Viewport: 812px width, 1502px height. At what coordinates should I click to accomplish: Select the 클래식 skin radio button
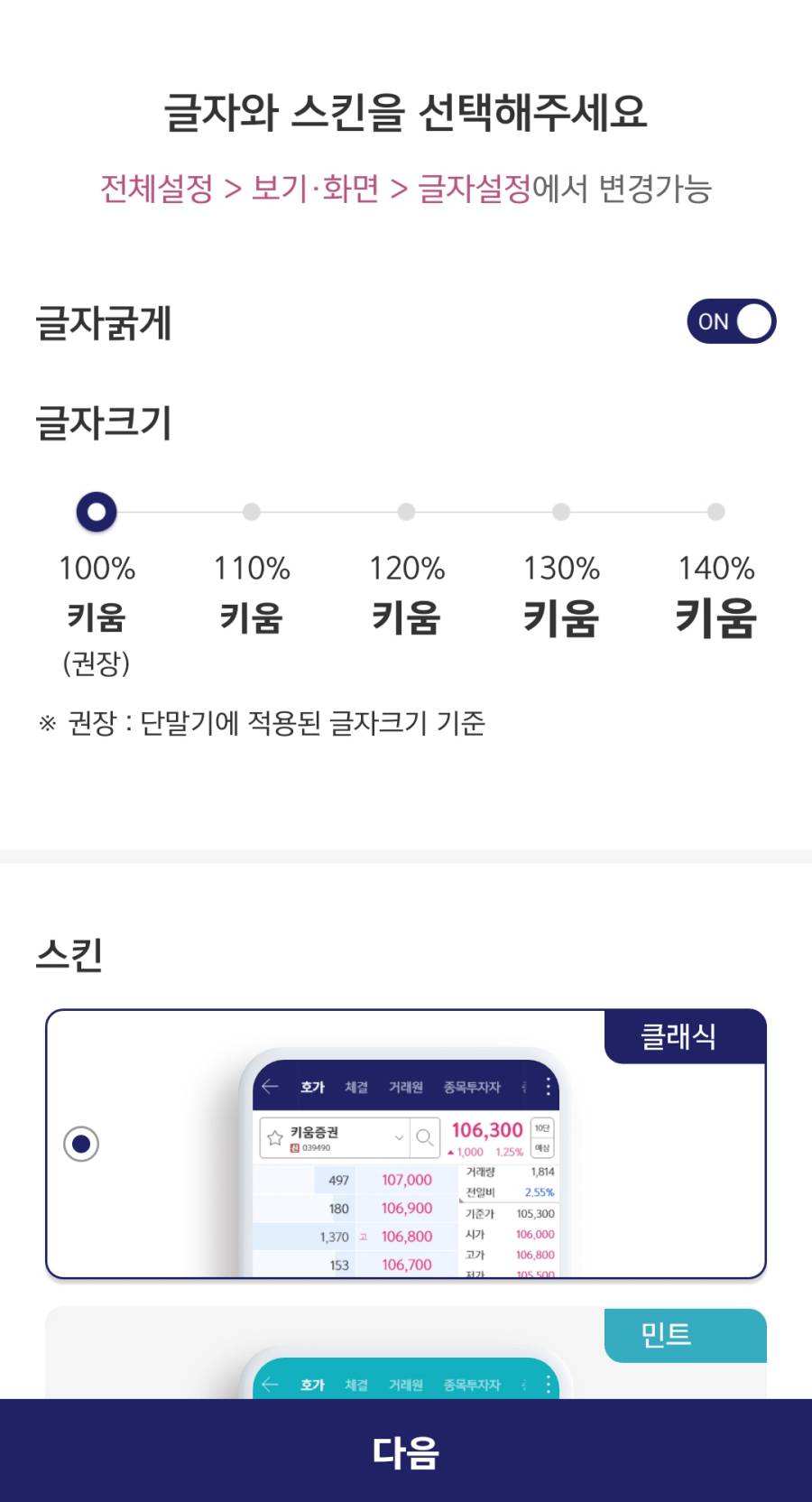point(82,1143)
